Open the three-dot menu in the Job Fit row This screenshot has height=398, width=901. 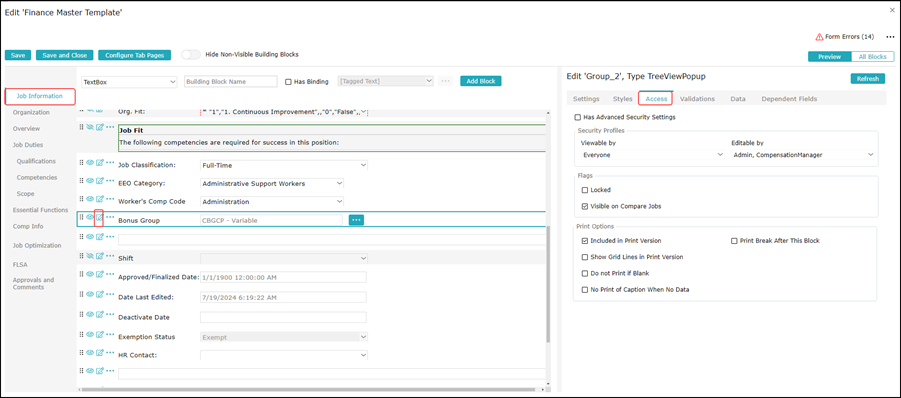click(110, 127)
